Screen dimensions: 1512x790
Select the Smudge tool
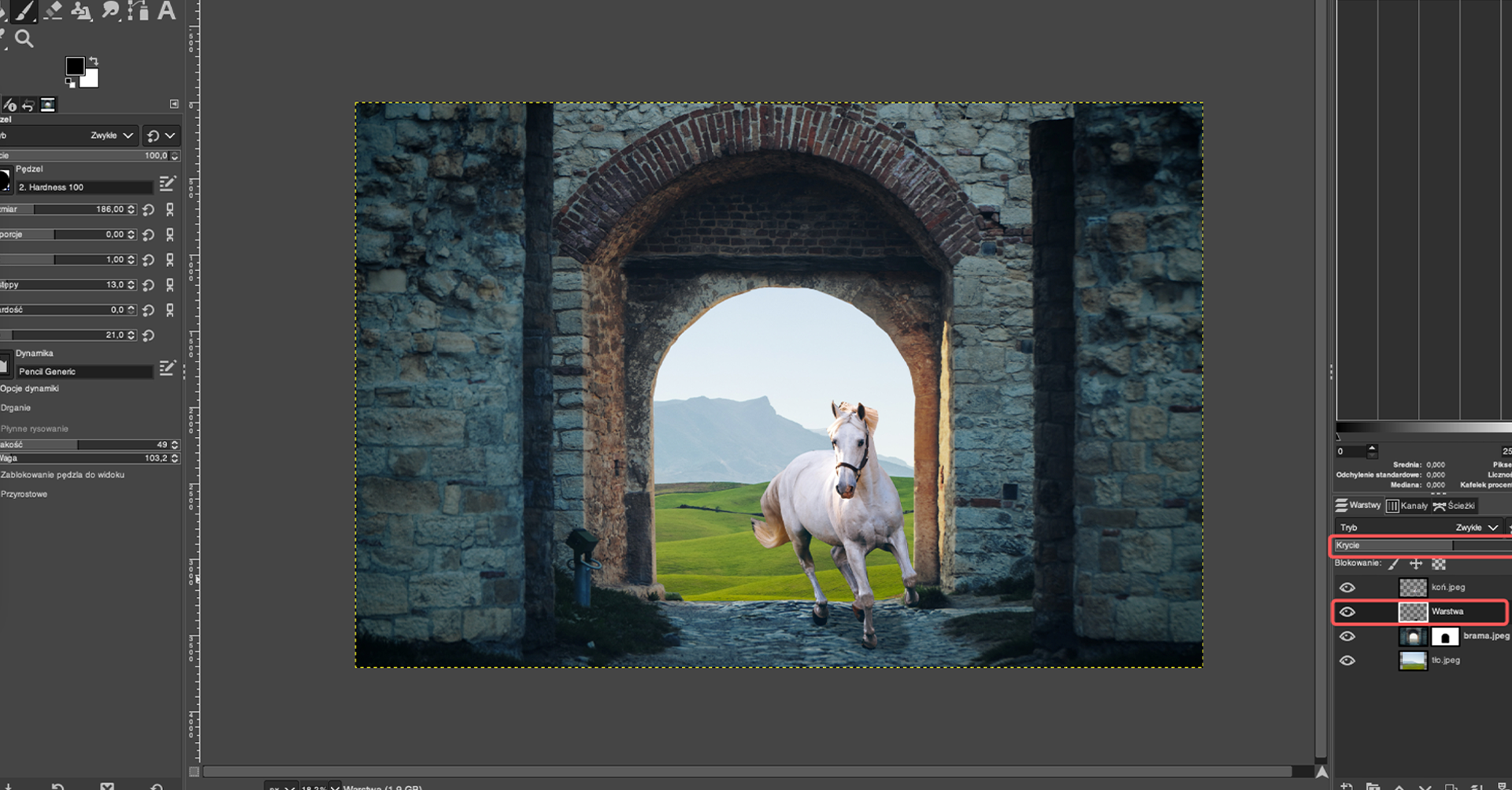point(110,10)
